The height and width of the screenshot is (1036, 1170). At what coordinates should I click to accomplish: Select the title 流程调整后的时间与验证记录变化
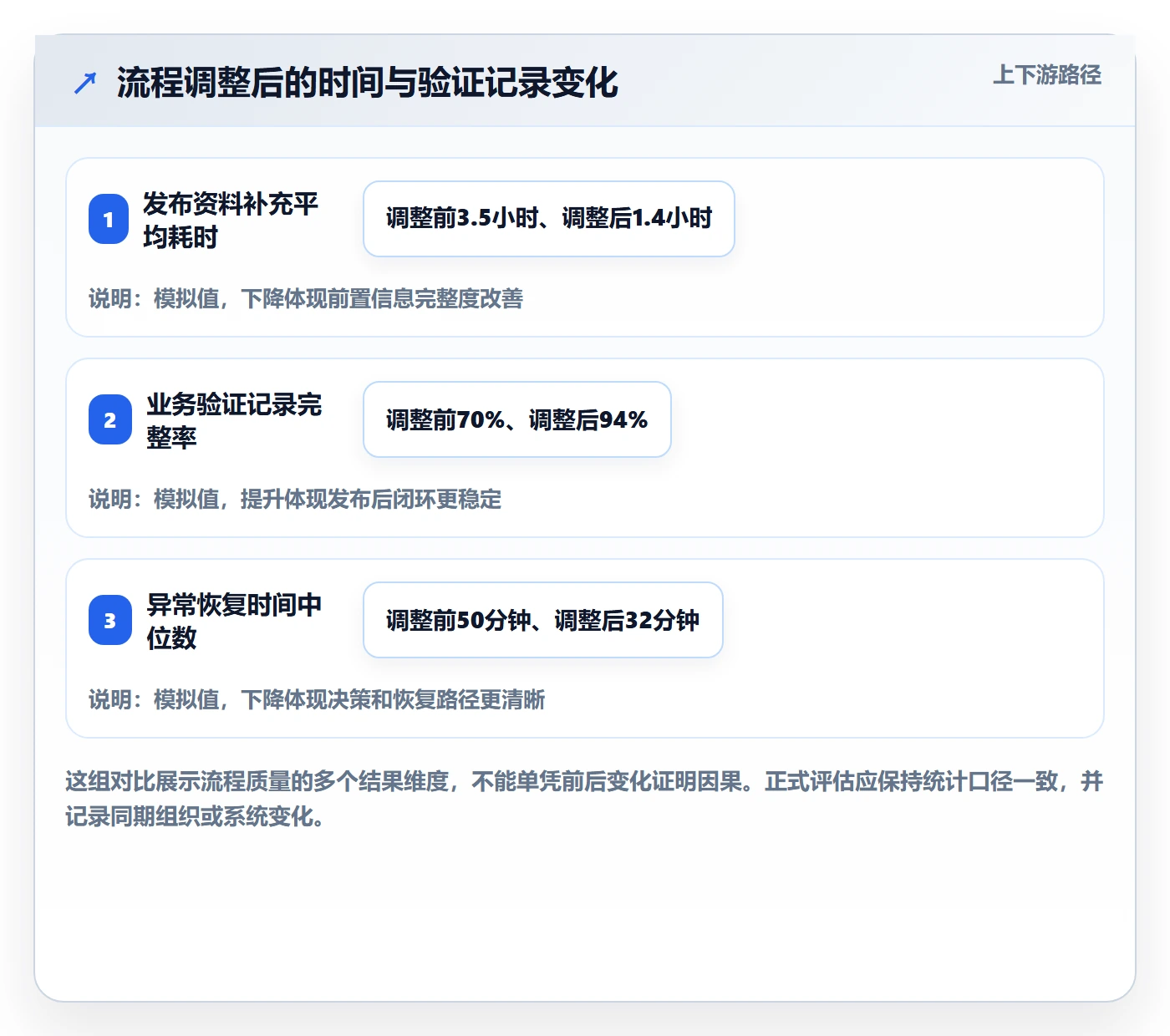[x=367, y=82]
